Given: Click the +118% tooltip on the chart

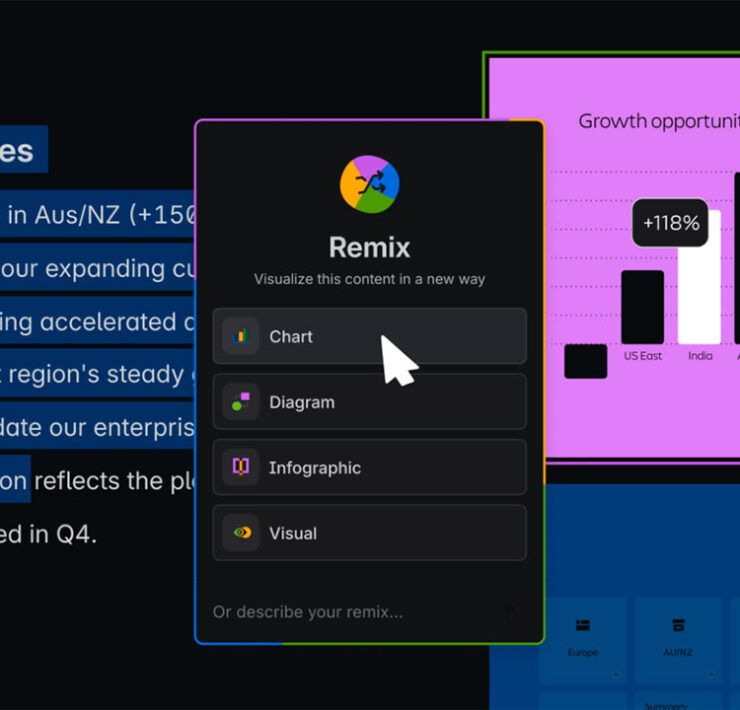Looking at the screenshot, I should [x=670, y=222].
